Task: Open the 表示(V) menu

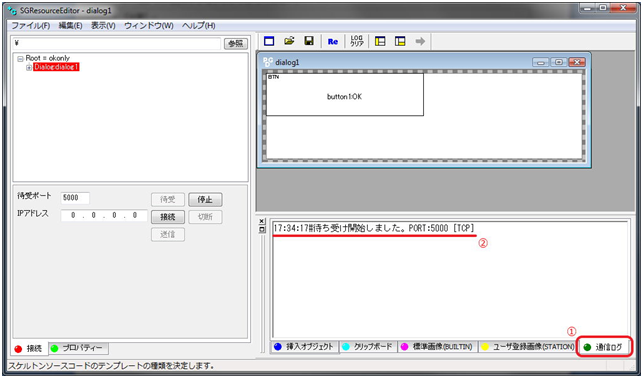Action: (103, 25)
